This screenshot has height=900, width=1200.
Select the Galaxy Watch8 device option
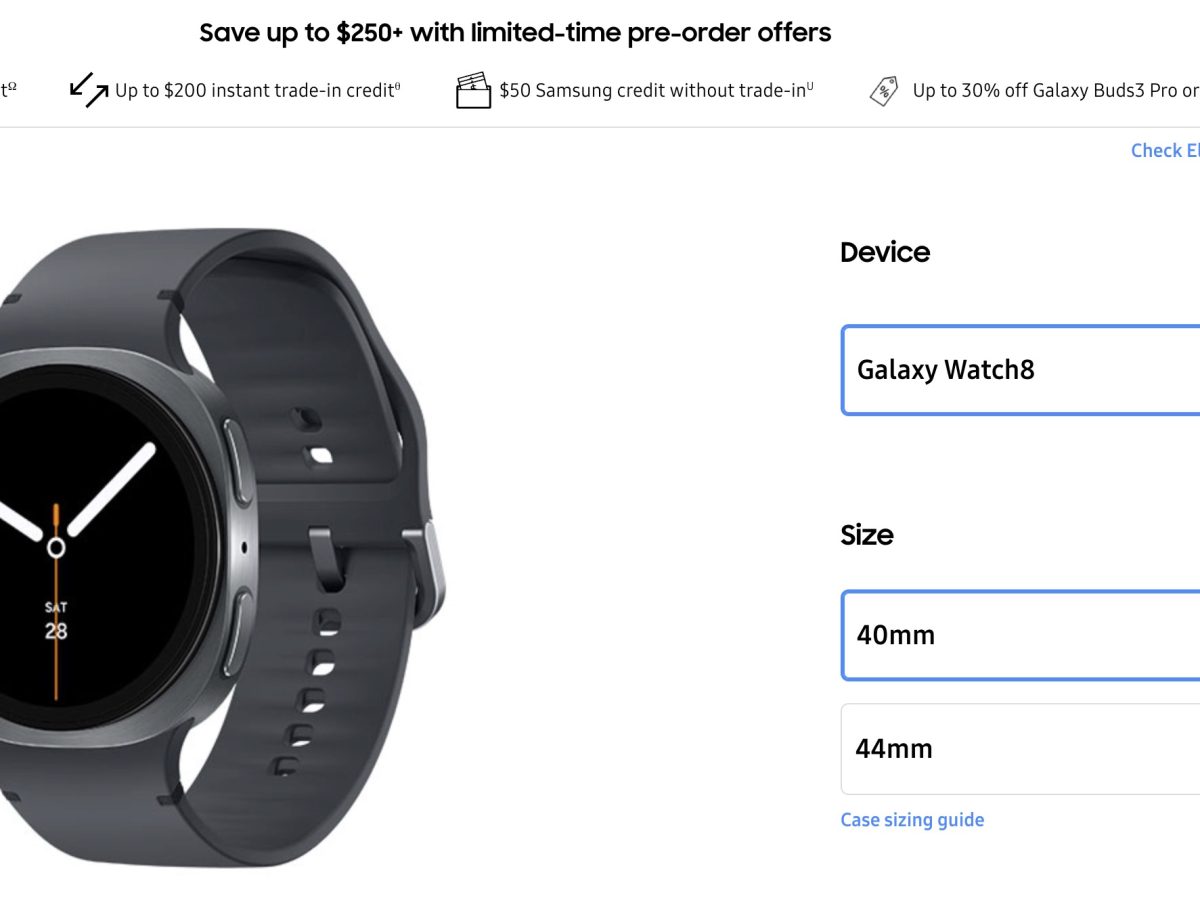pos(1020,370)
